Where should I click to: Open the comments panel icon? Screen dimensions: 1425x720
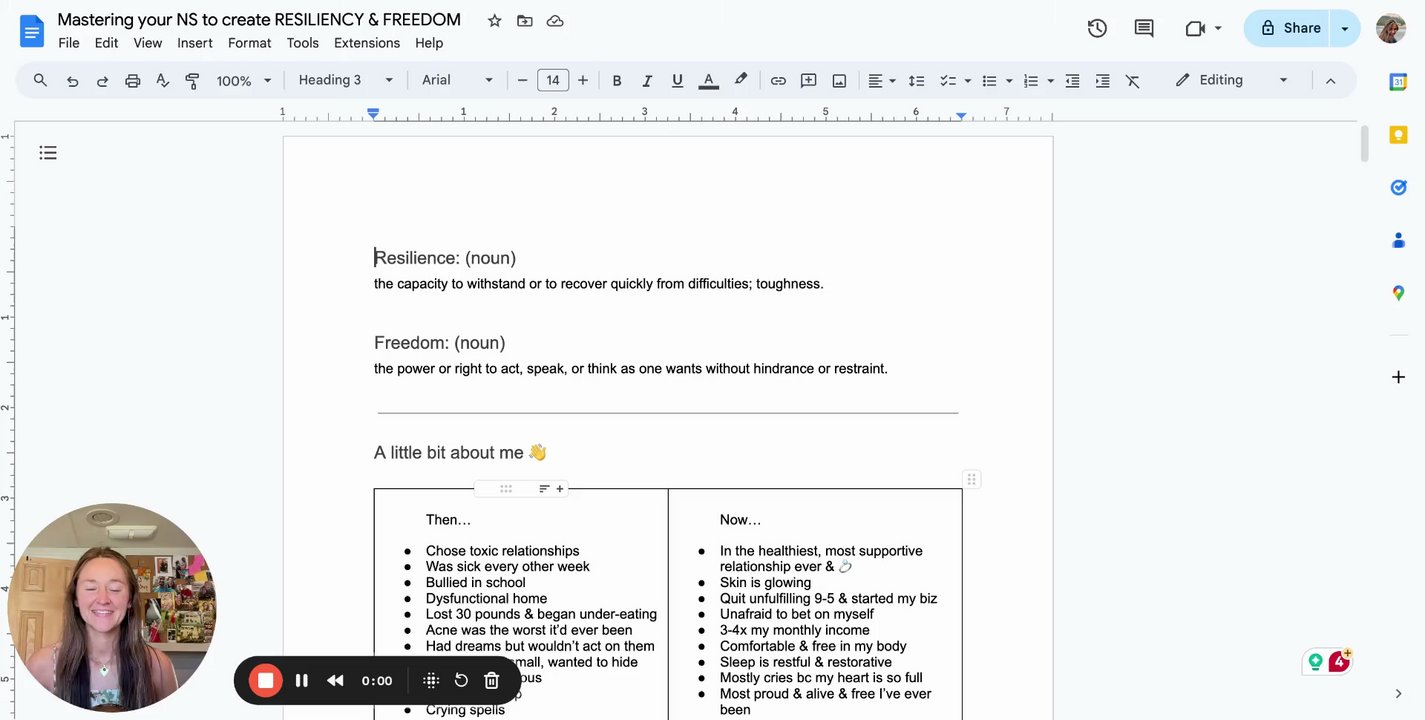pos(1144,28)
